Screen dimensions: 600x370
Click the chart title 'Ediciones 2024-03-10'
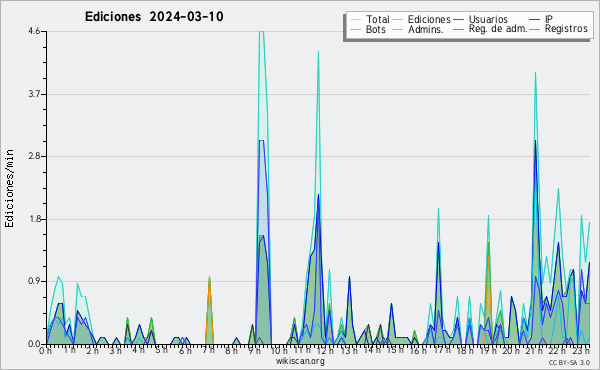coord(154,17)
